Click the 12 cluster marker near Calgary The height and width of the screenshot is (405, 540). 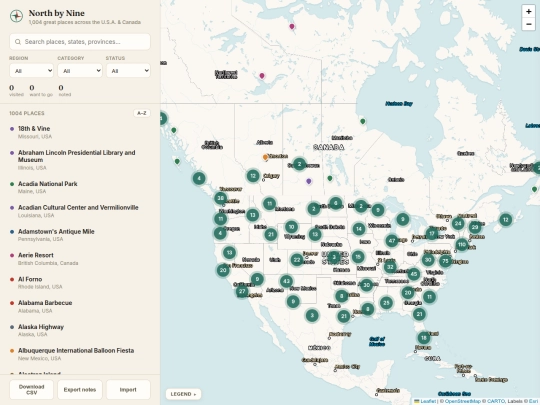pyautogui.click(x=253, y=176)
